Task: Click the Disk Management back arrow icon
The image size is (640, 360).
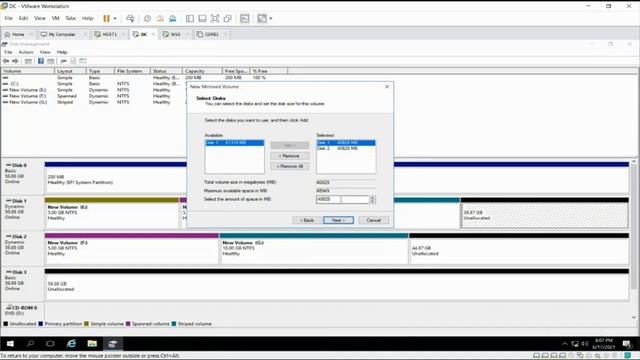Action: pos(6,61)
